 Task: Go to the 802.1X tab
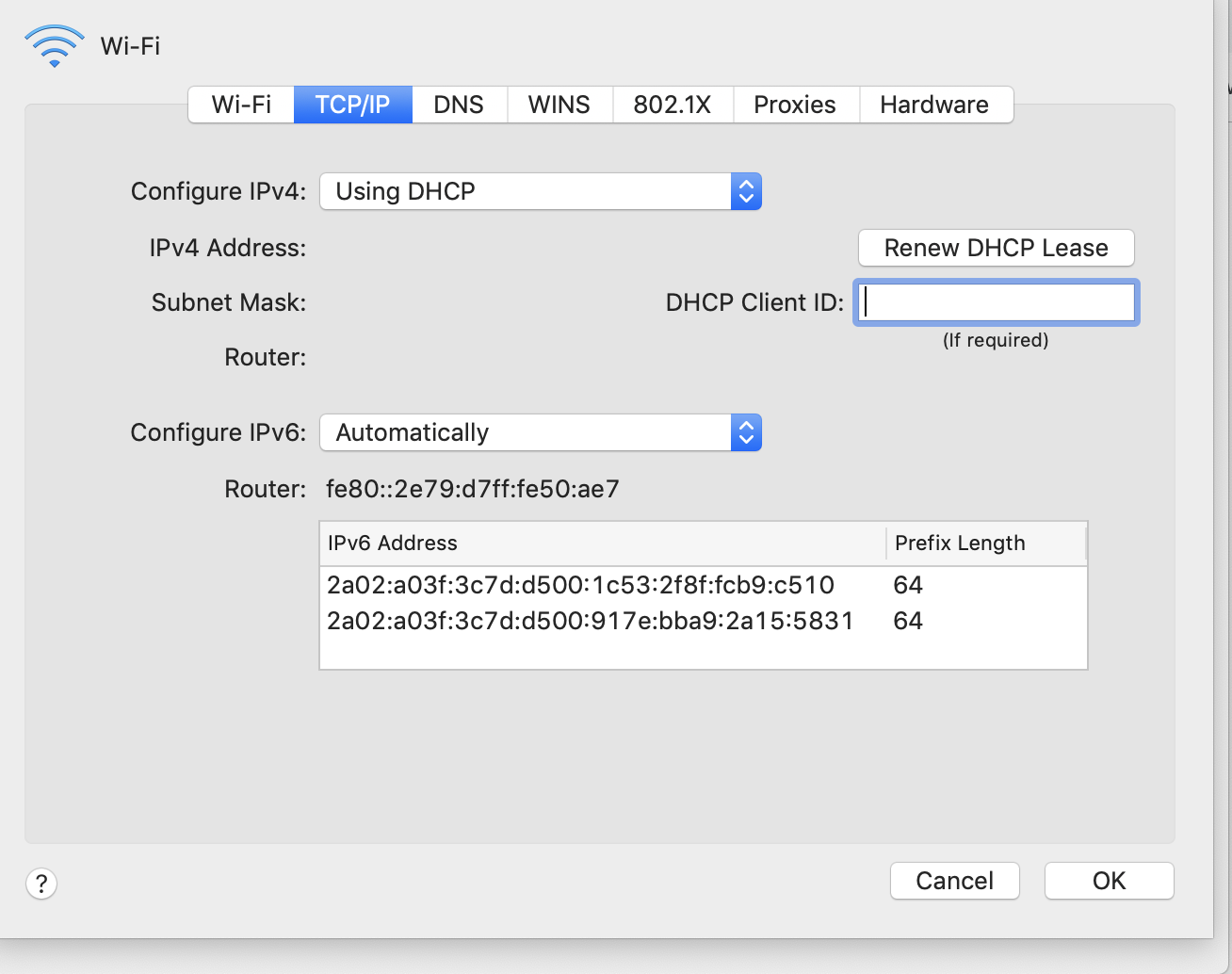672,105
